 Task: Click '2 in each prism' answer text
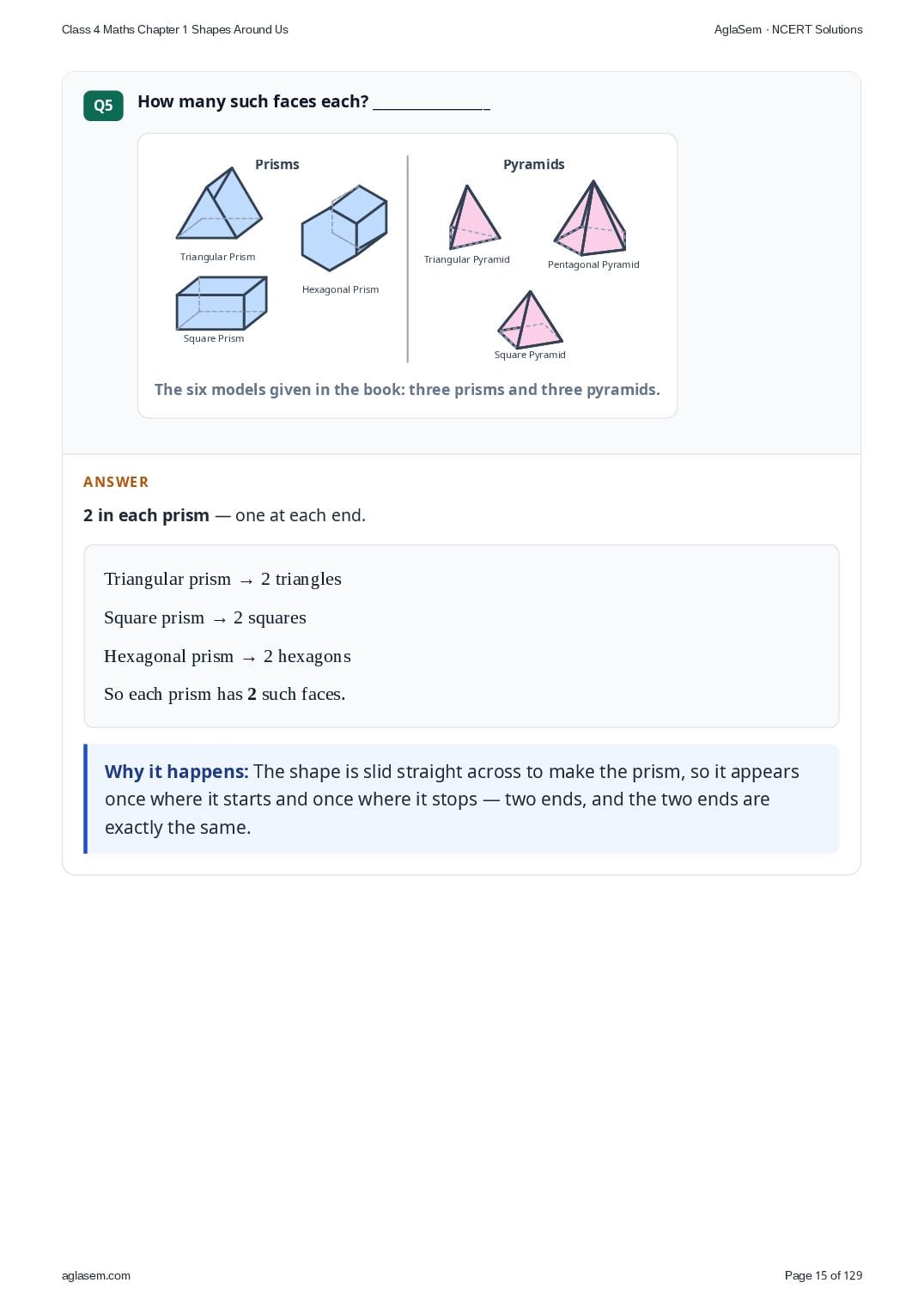(146, 515)
